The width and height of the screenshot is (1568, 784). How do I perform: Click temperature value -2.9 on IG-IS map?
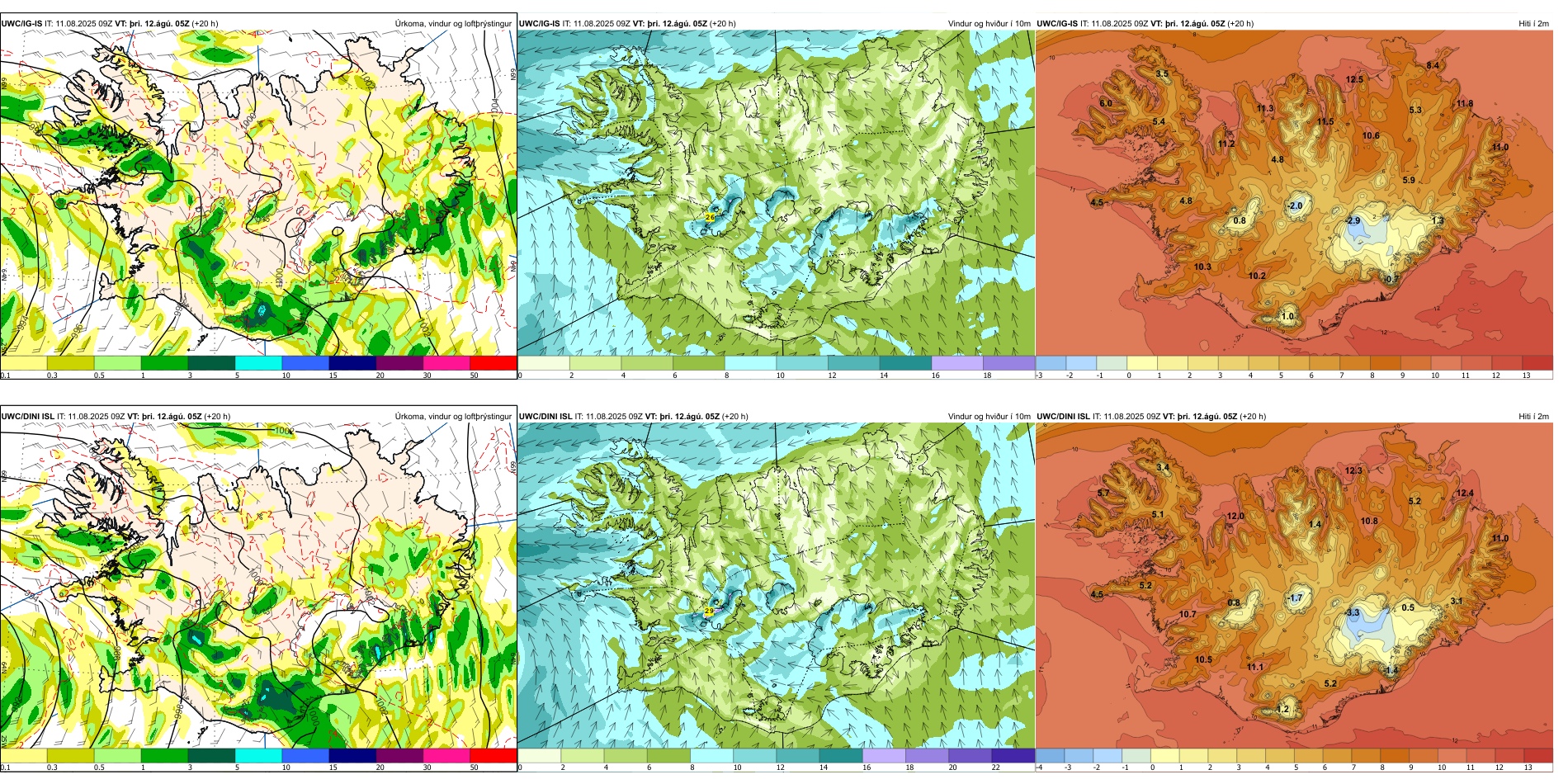click(1352, 221)
